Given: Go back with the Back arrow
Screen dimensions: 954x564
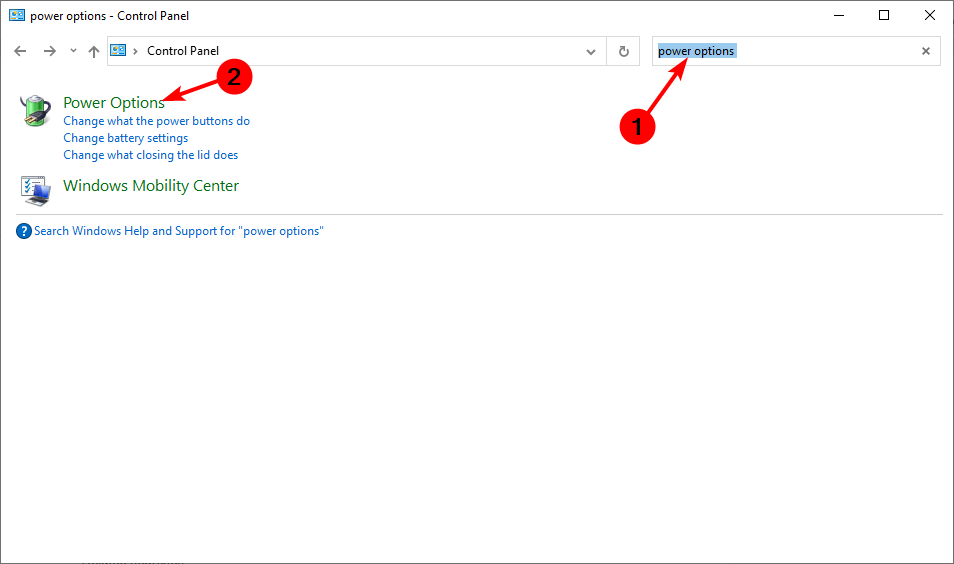Looking at the screenshot, I should point(20,51).
